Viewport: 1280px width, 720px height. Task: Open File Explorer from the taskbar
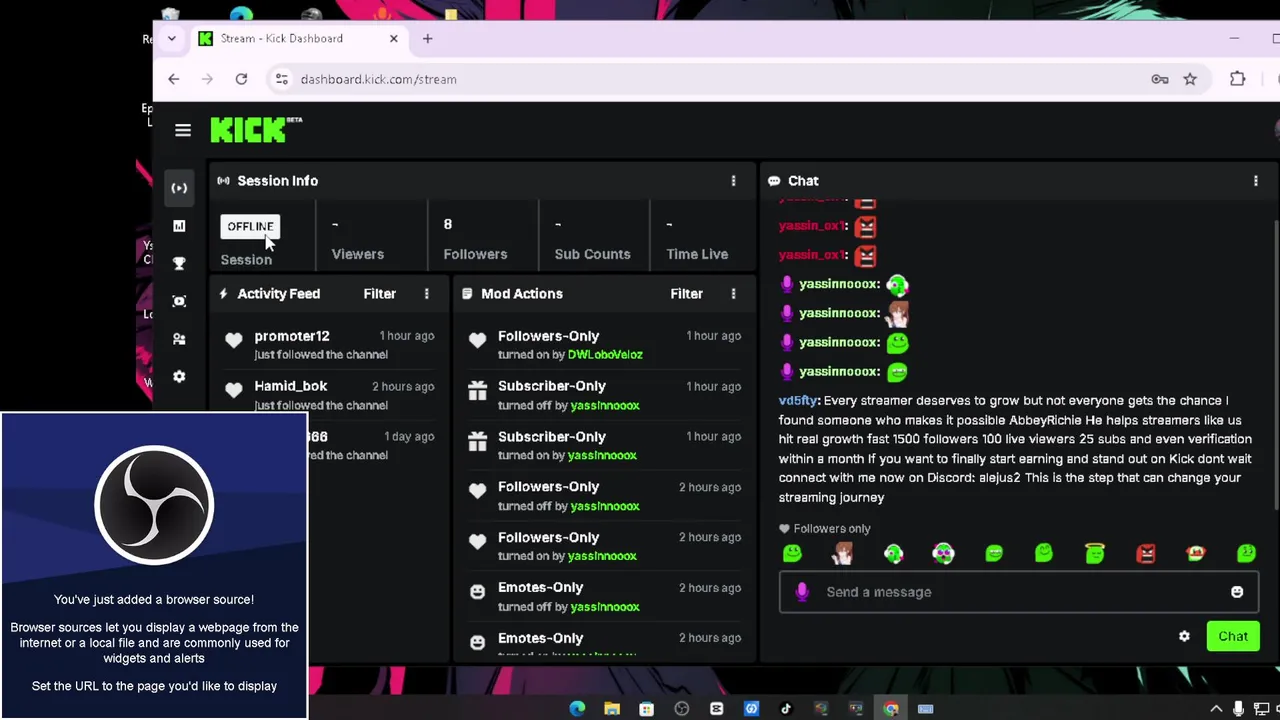coord(612,709)
